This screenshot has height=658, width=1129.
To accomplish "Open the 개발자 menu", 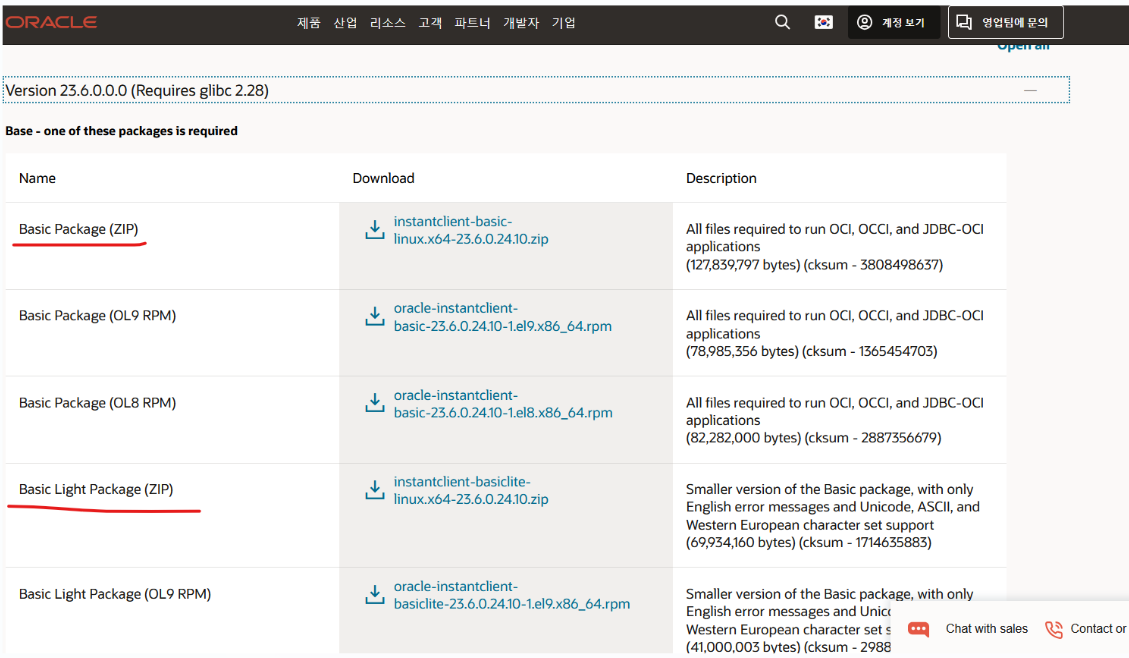I will click(521, 23).
